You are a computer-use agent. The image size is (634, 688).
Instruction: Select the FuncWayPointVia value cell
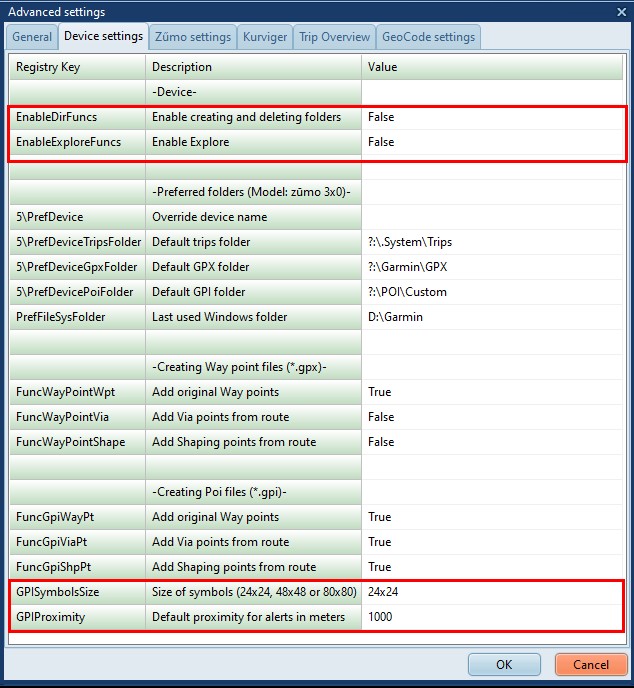(492, 417)
